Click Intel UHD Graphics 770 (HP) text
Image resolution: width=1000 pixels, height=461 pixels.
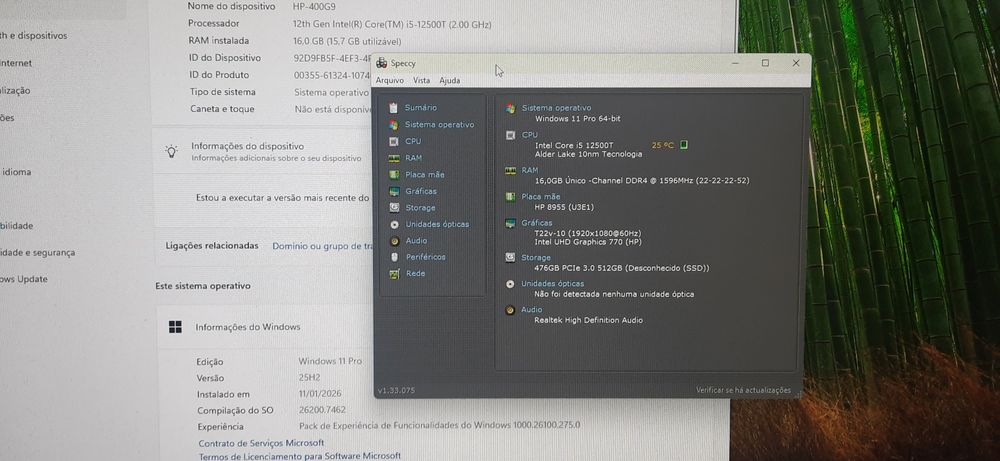[x=588, y=242]
